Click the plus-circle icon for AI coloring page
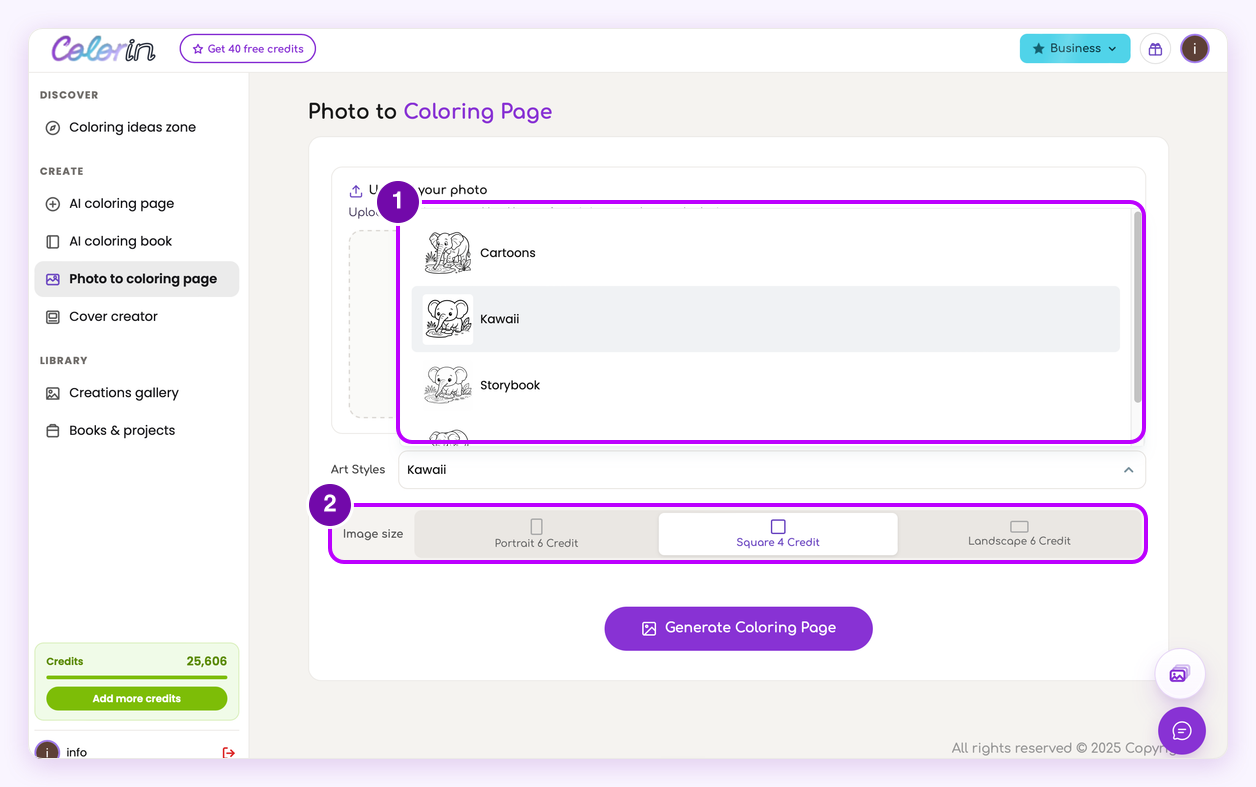1256x787 pixels. coord(53,204)
